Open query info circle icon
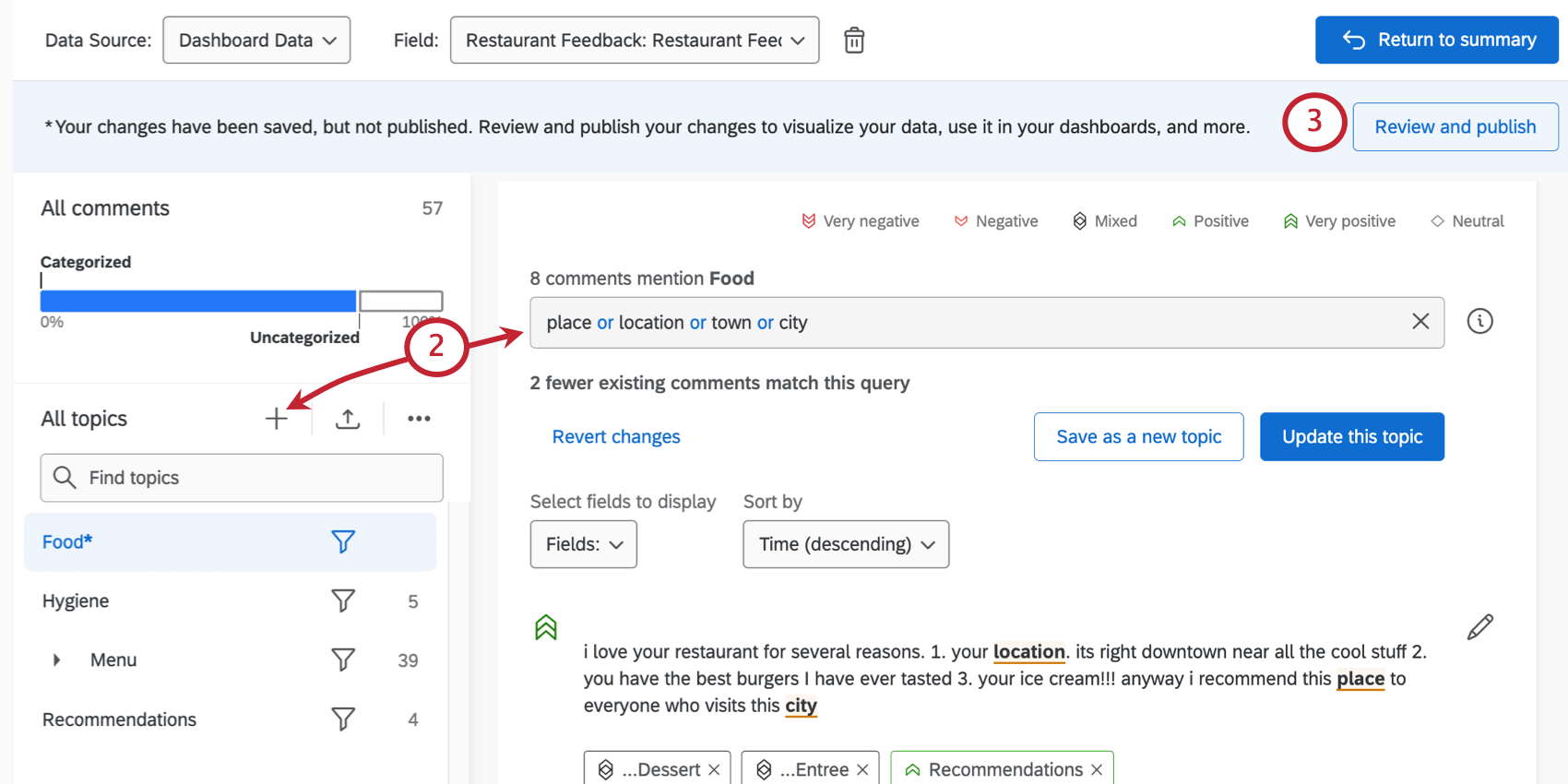 pyautogui.click(x=1479, y=321)
